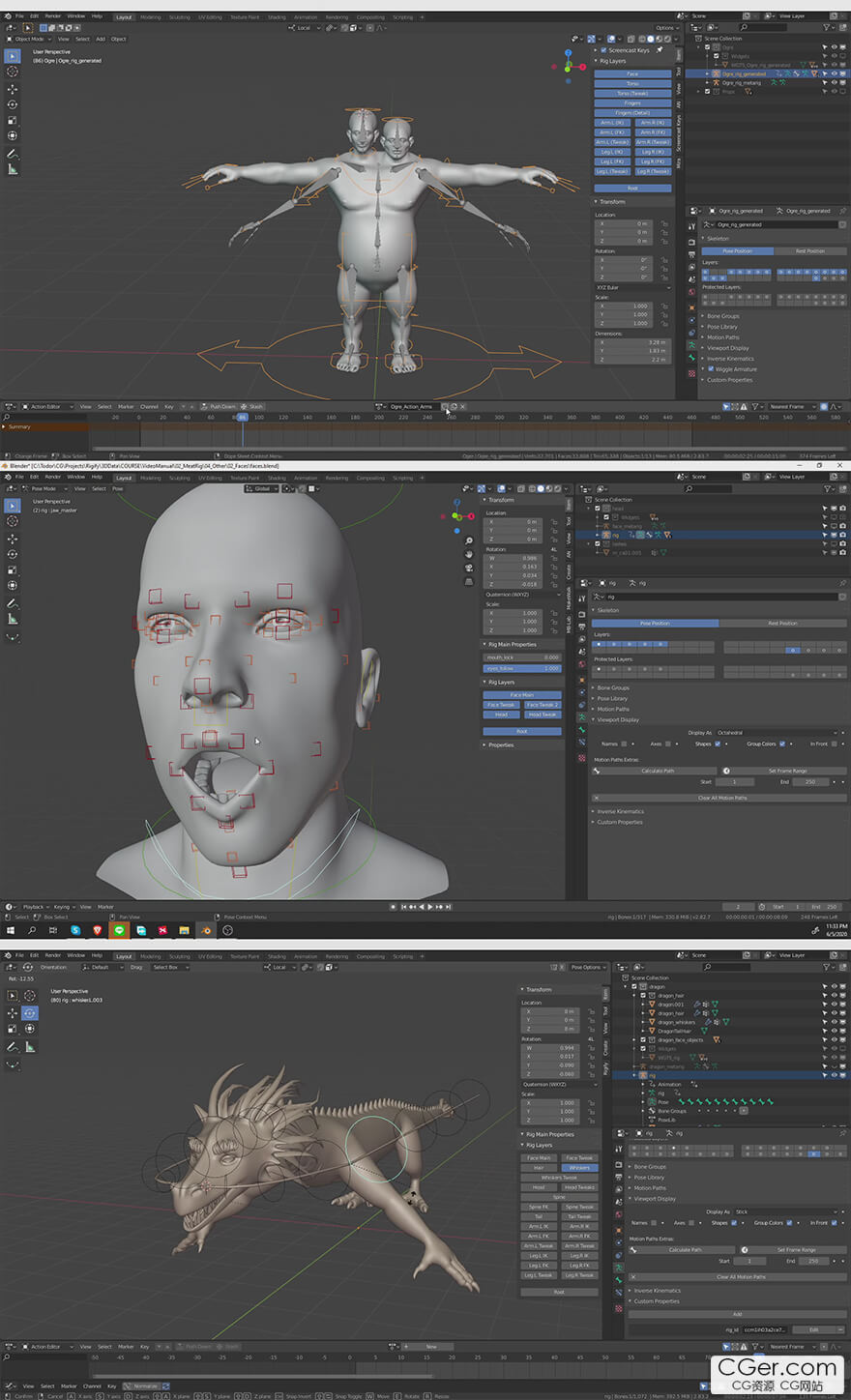Select the Move tool in top window toolbar

pyautogui.click(x=13, y=88)
